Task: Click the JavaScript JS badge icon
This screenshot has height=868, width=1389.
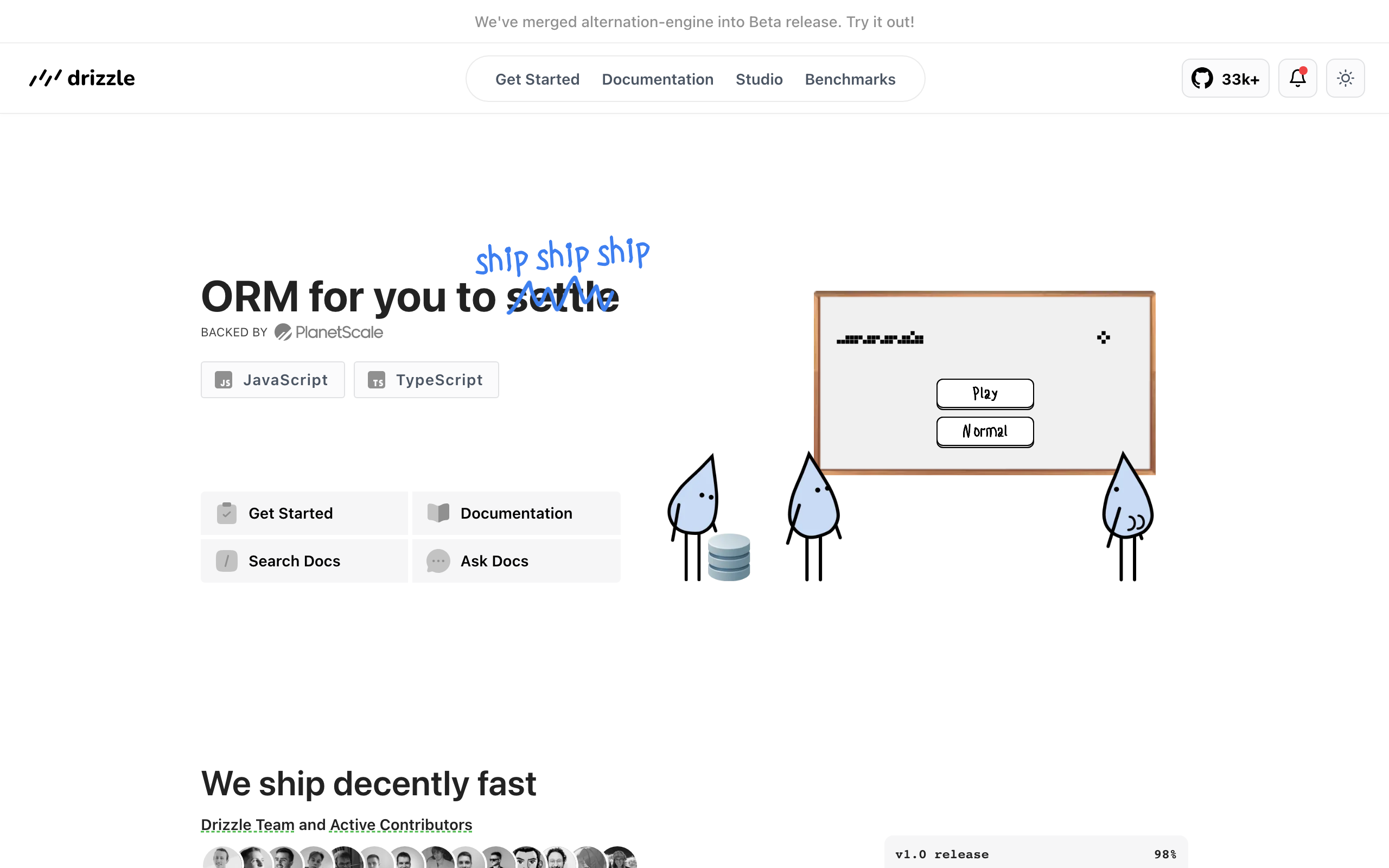Action: pos(224,380)
